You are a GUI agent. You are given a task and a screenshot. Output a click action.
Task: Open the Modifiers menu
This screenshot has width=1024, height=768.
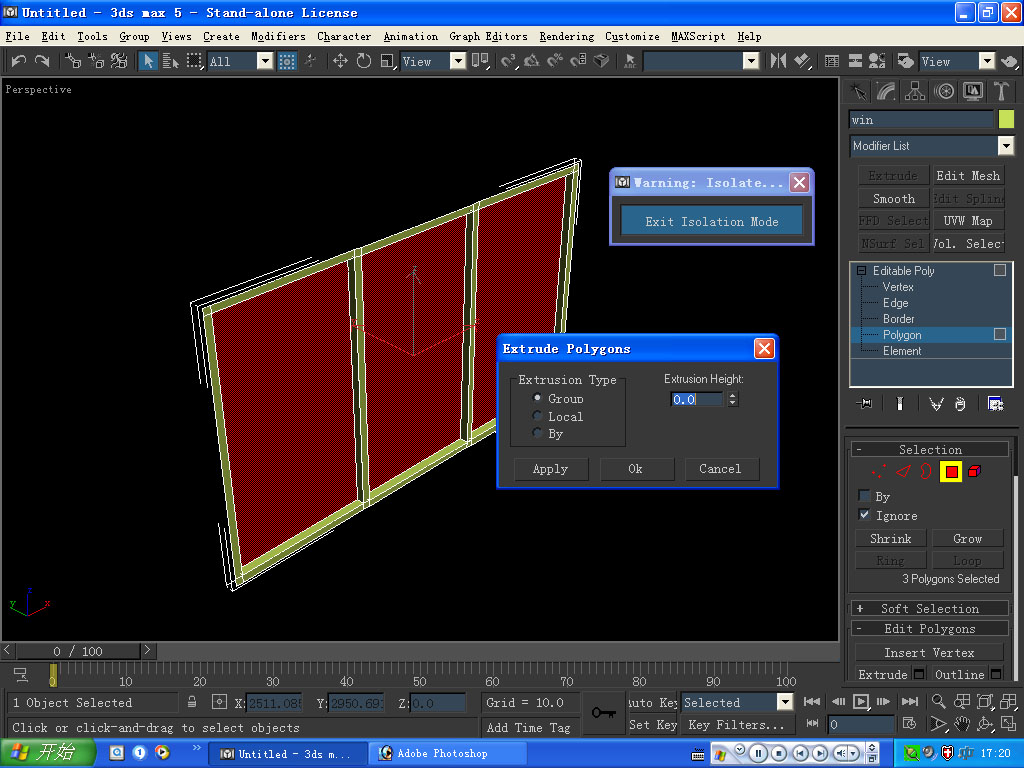[x=278, y=36]
